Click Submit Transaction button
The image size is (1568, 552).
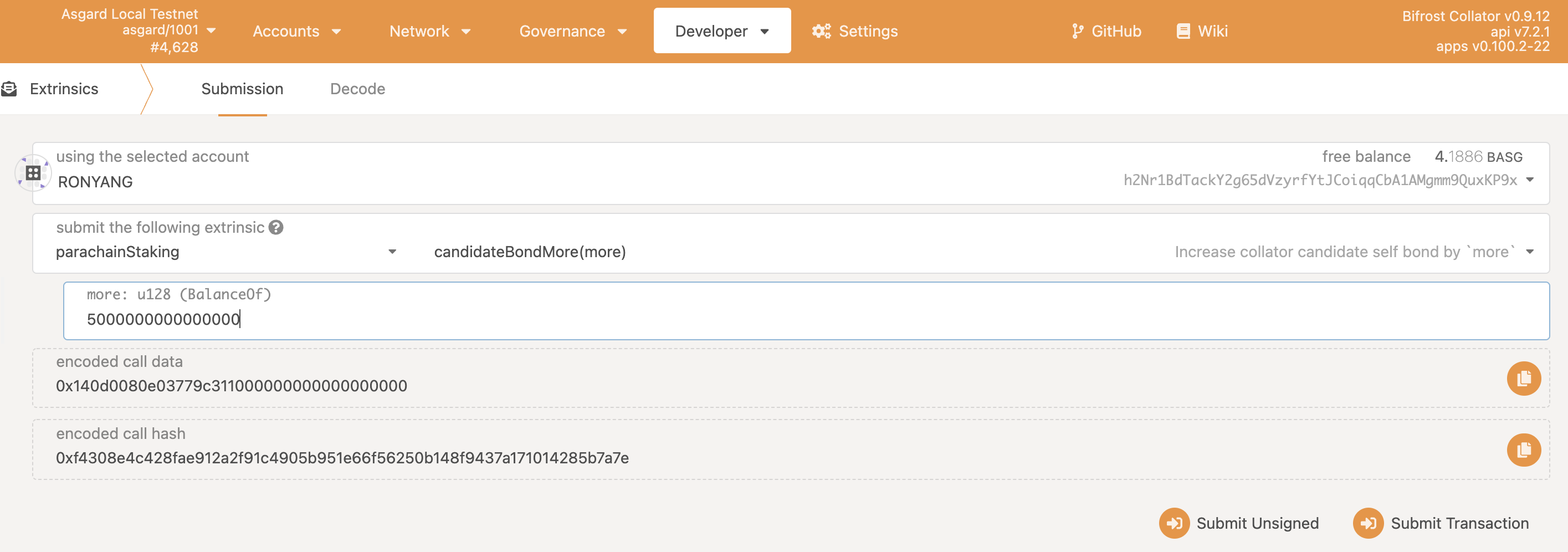tap(1440, 523)
